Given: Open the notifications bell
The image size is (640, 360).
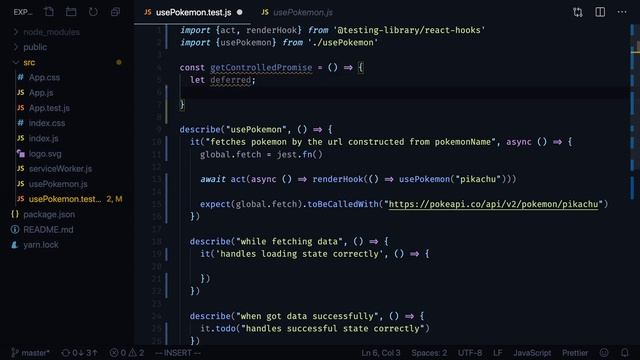Looking at the screenshot, I should (625, 352).
